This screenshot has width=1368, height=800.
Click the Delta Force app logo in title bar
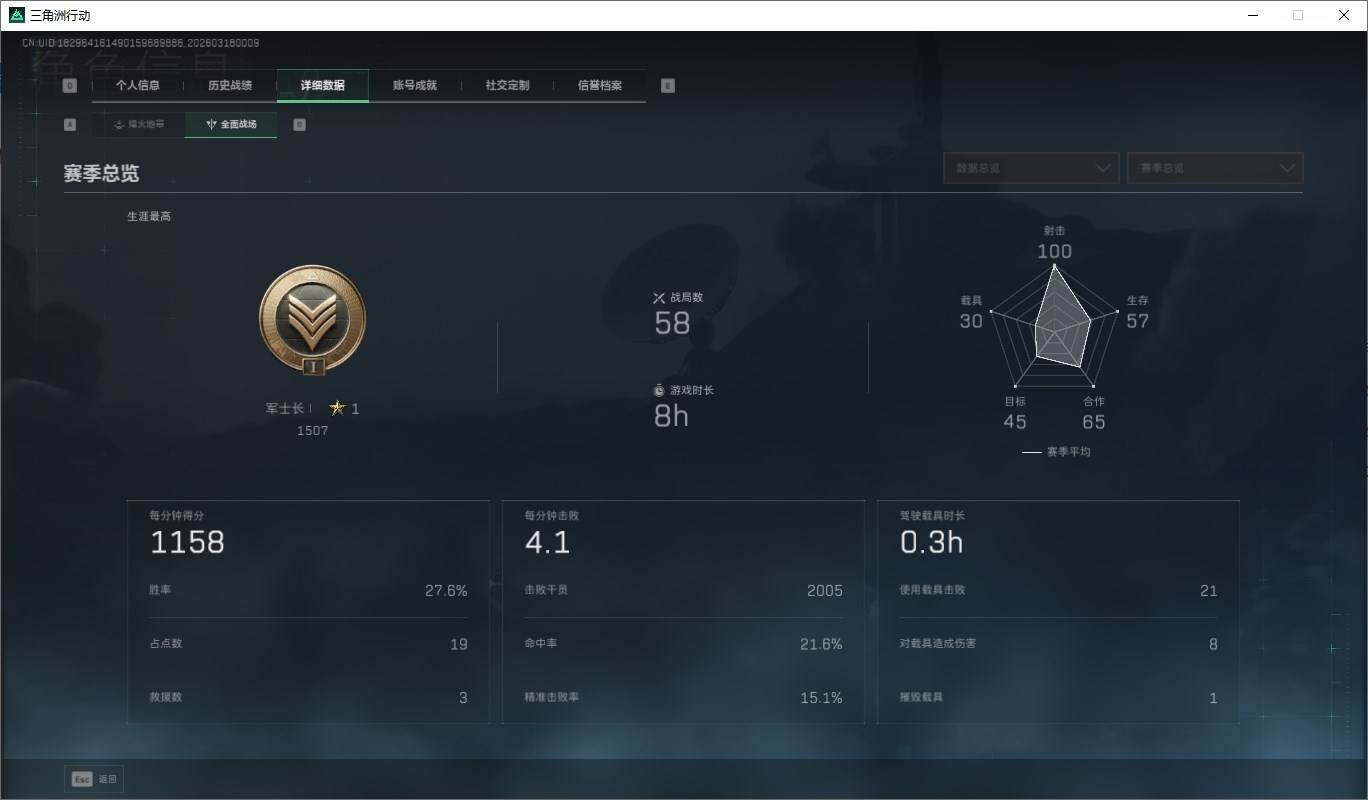16,15
